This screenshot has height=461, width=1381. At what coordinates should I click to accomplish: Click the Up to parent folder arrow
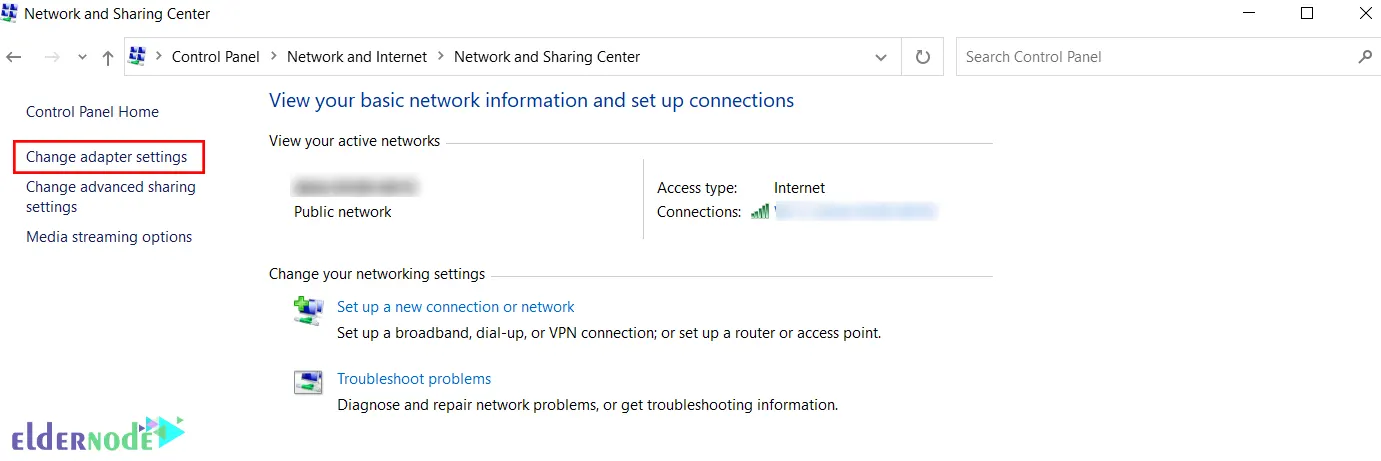pyautogui.click(x=108, y=58)
